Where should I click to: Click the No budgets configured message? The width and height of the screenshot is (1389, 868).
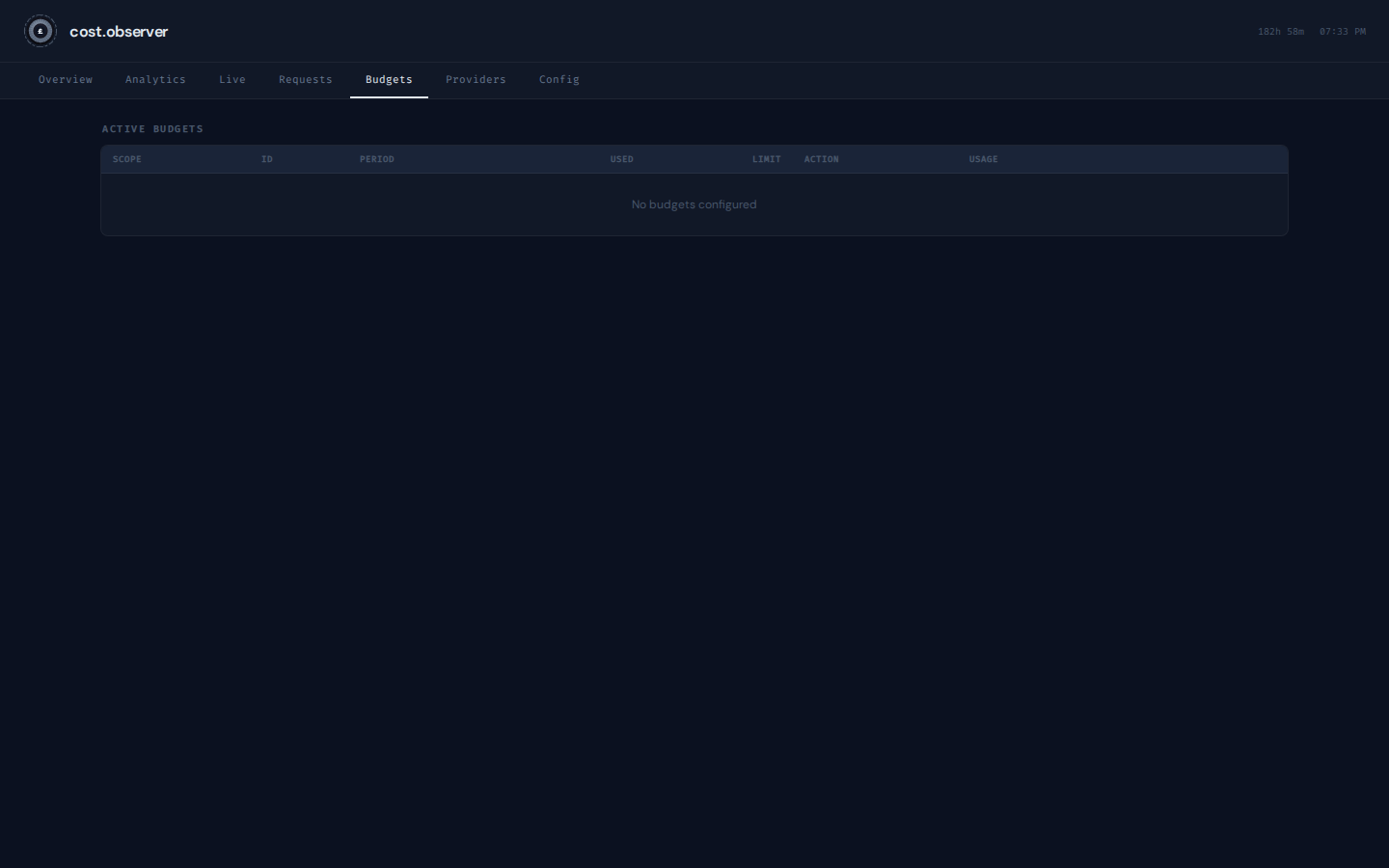pos(694,204)
